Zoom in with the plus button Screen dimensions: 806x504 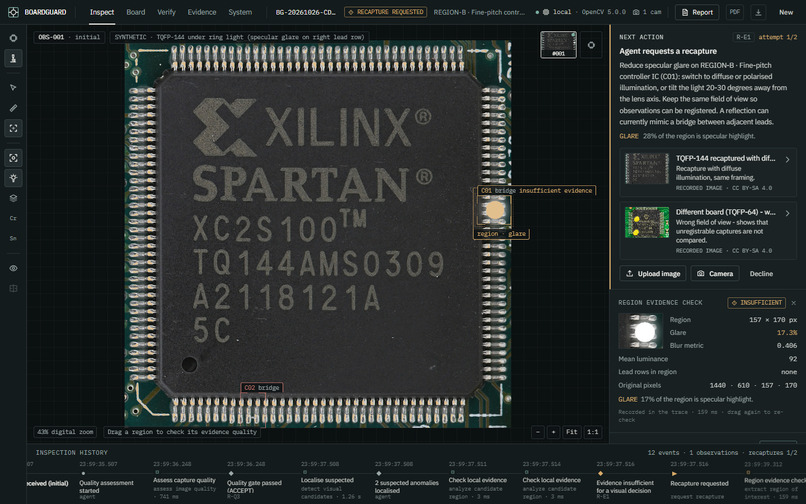tap(553, 432)
